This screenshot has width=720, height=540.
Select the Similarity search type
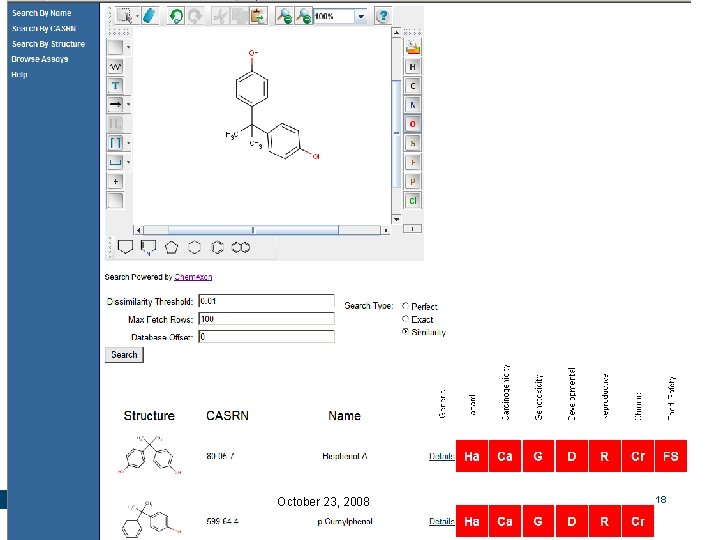pos(405,332)
